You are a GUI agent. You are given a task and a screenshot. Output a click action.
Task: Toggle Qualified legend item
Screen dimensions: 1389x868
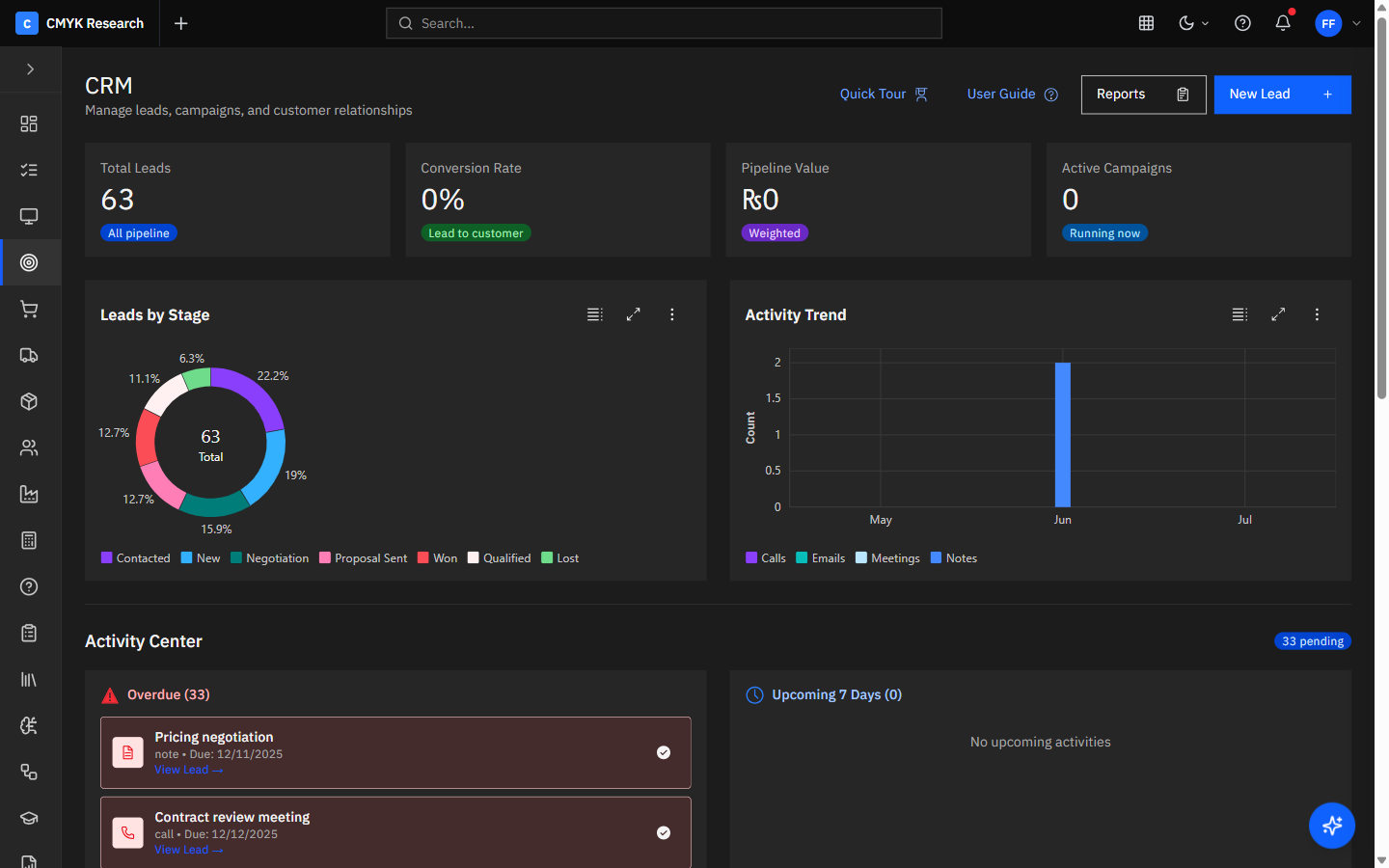[500, 558]
